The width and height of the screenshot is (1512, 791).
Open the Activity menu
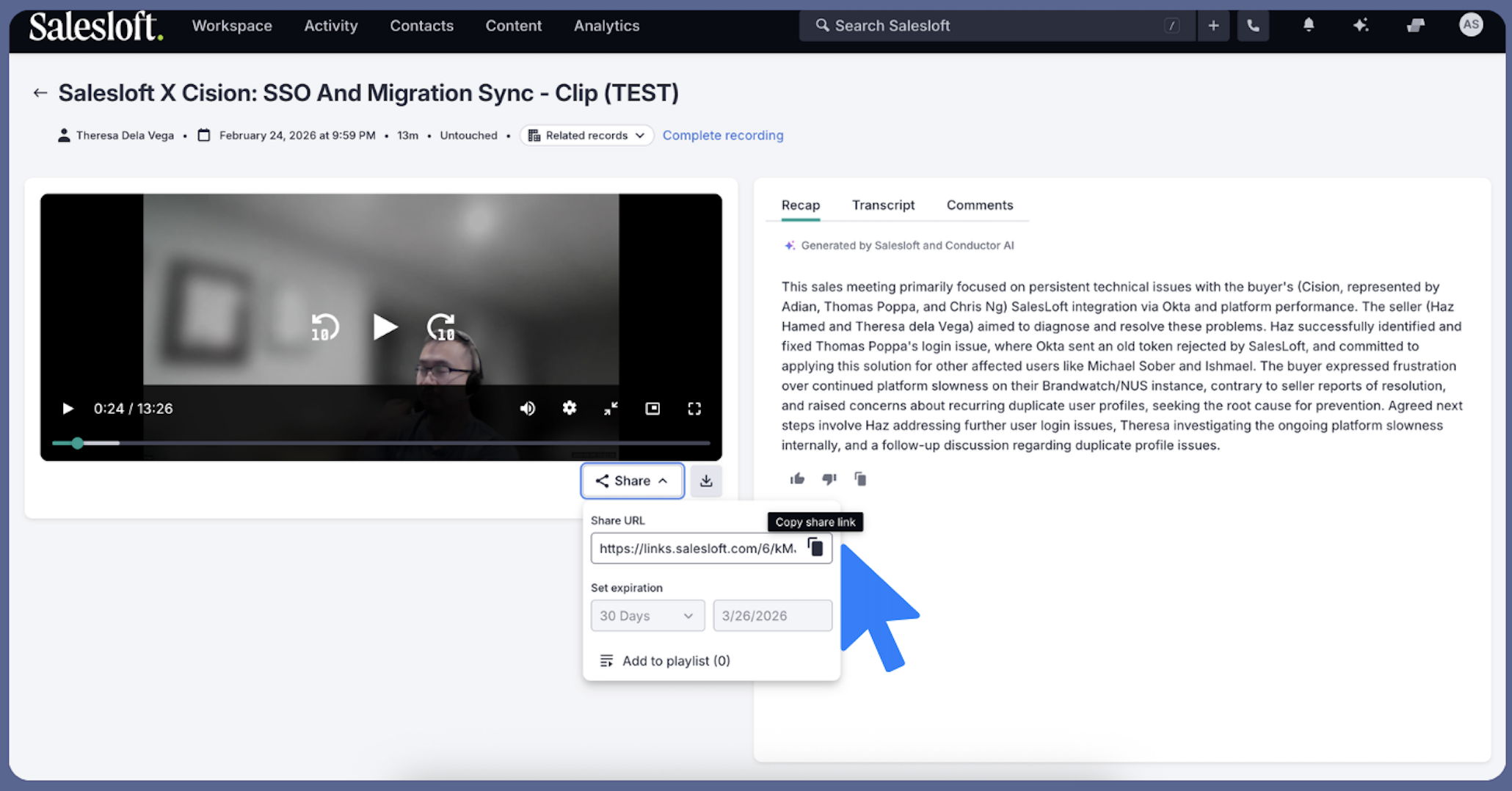[x=331, y=26]
